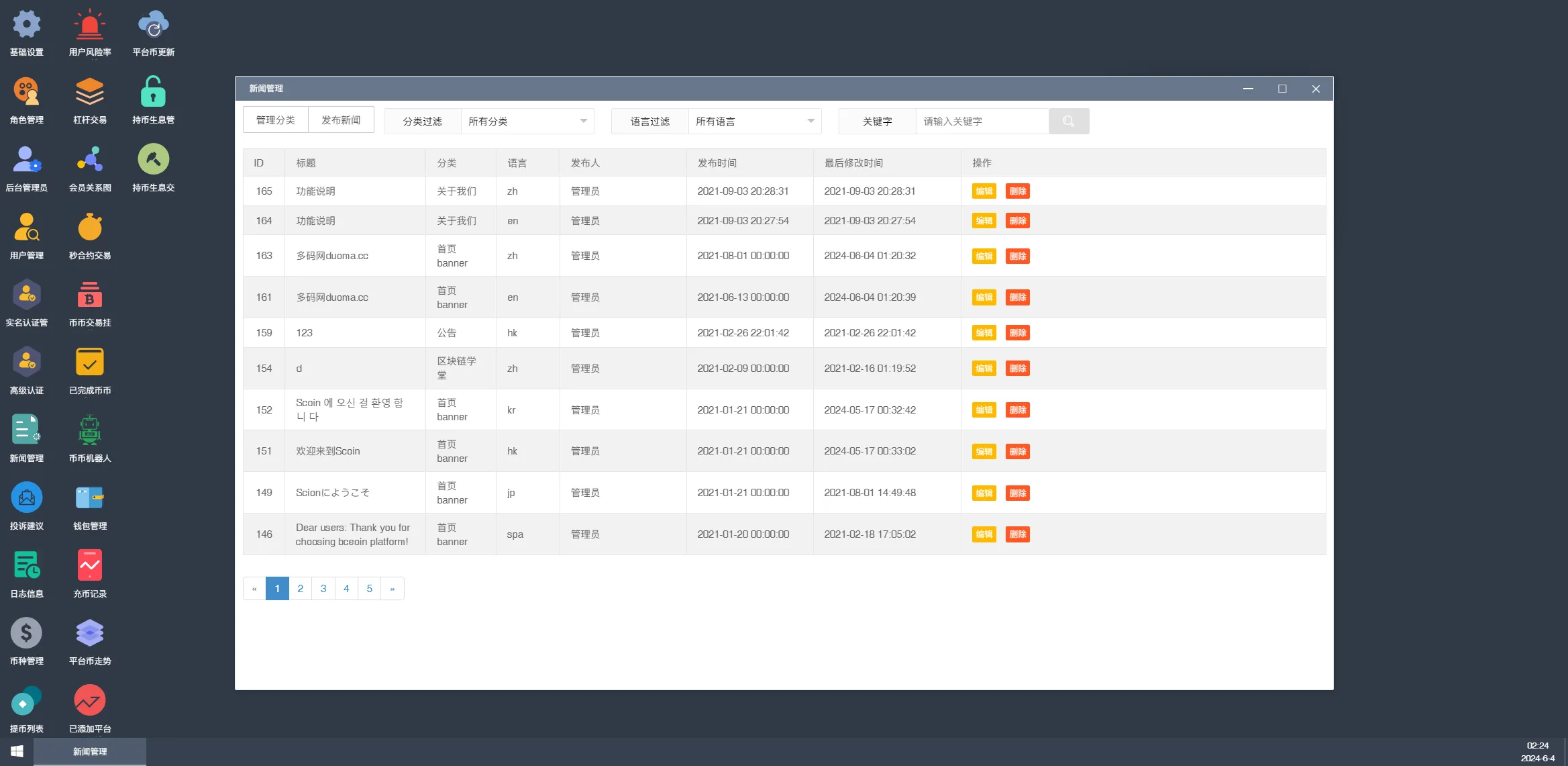
Task: Click the magnifier search button
Action: (1068, 122)
